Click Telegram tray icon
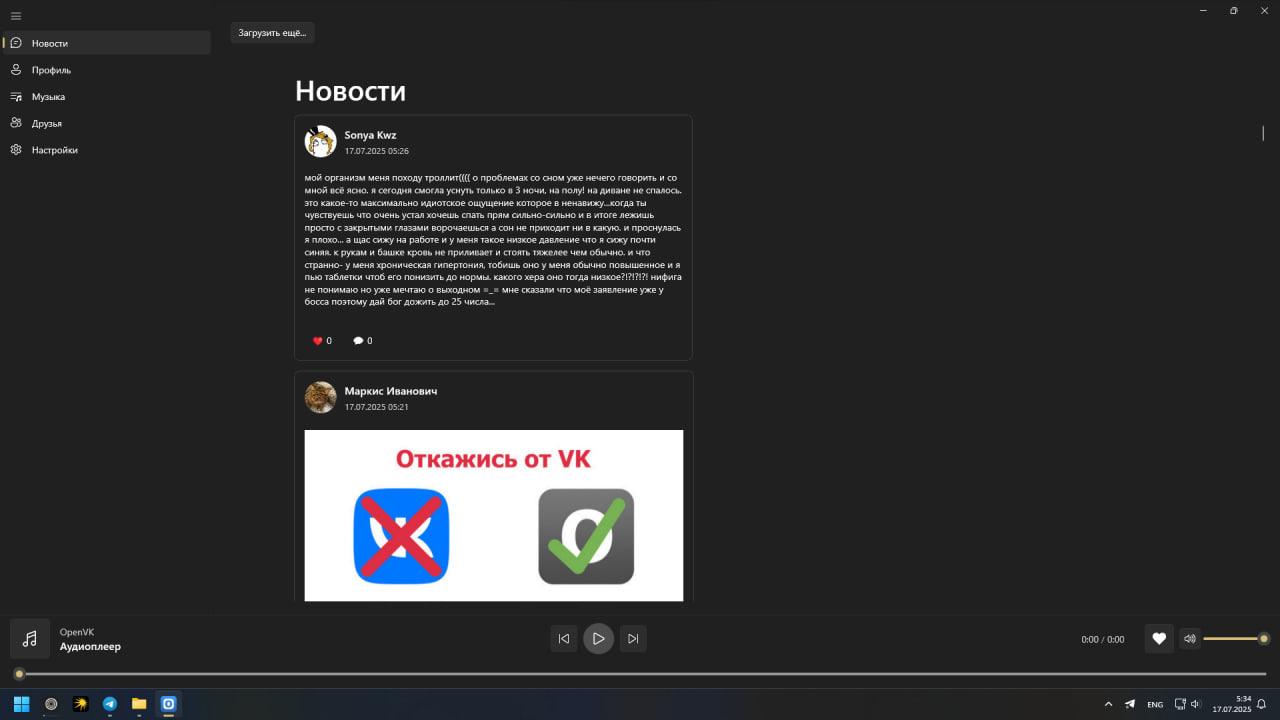 (1130, 704)
